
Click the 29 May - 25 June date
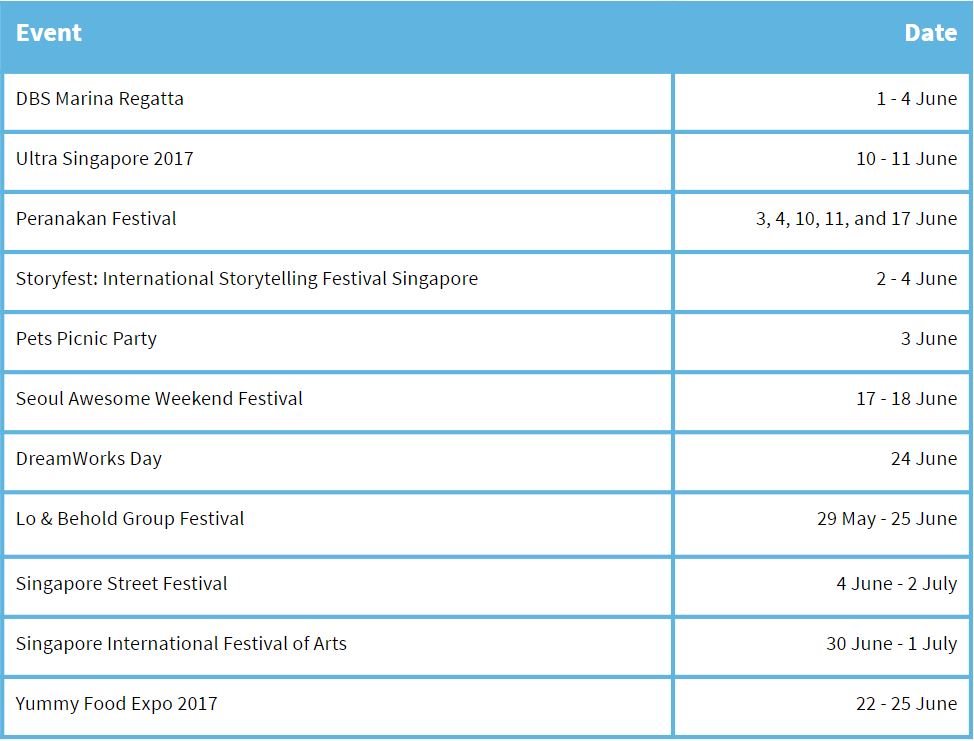click(886, 519)
